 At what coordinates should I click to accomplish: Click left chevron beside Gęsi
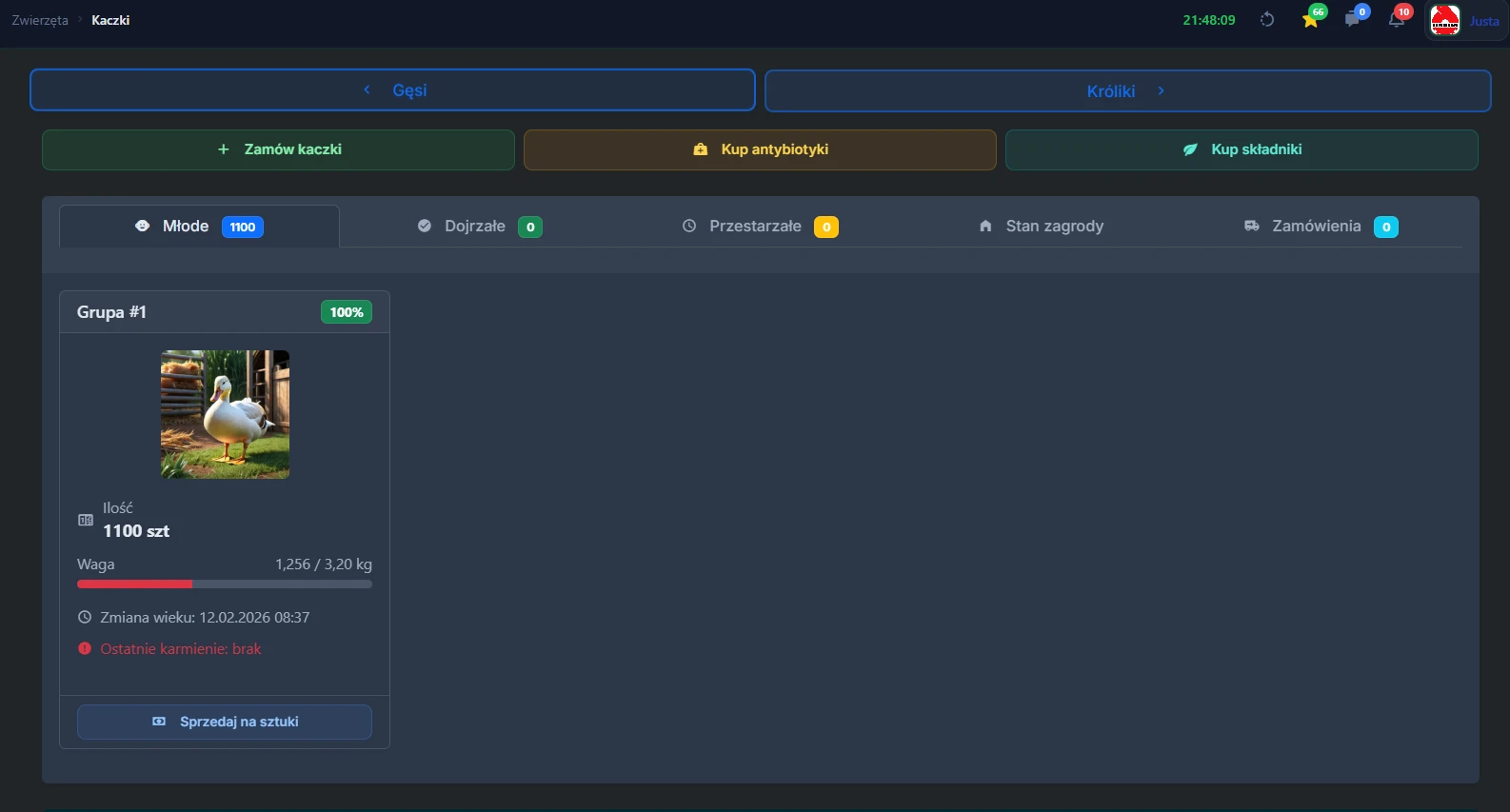(x=367, y=89)
